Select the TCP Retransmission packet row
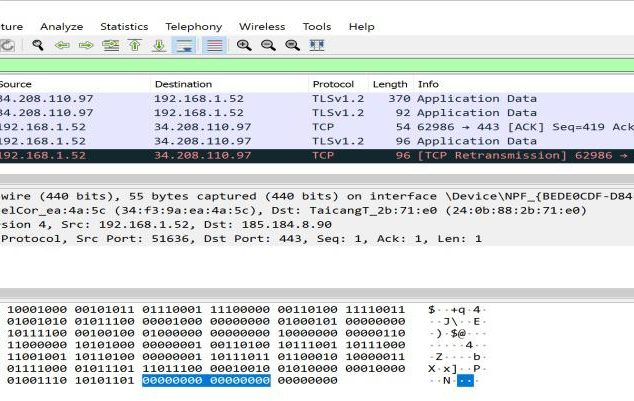 [x=317, y=156]
